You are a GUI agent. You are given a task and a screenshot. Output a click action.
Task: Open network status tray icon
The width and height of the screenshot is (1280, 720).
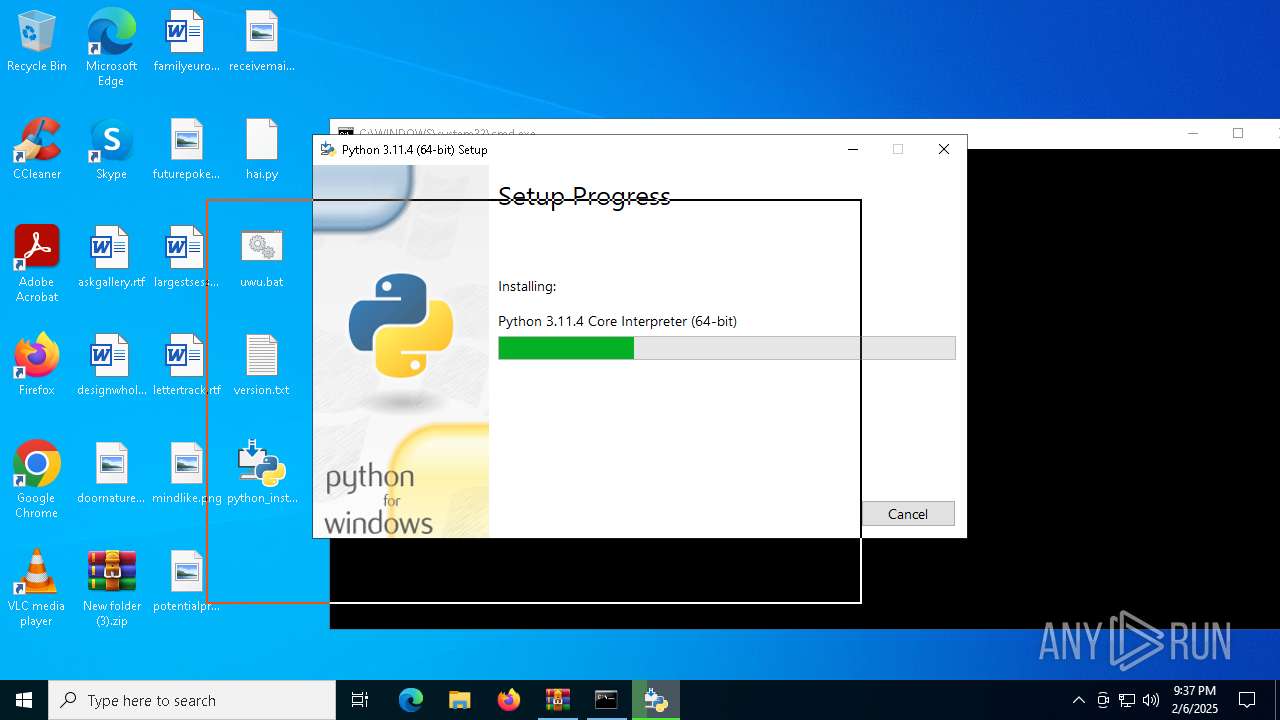pyautogui.click(x=1127, y=700)
